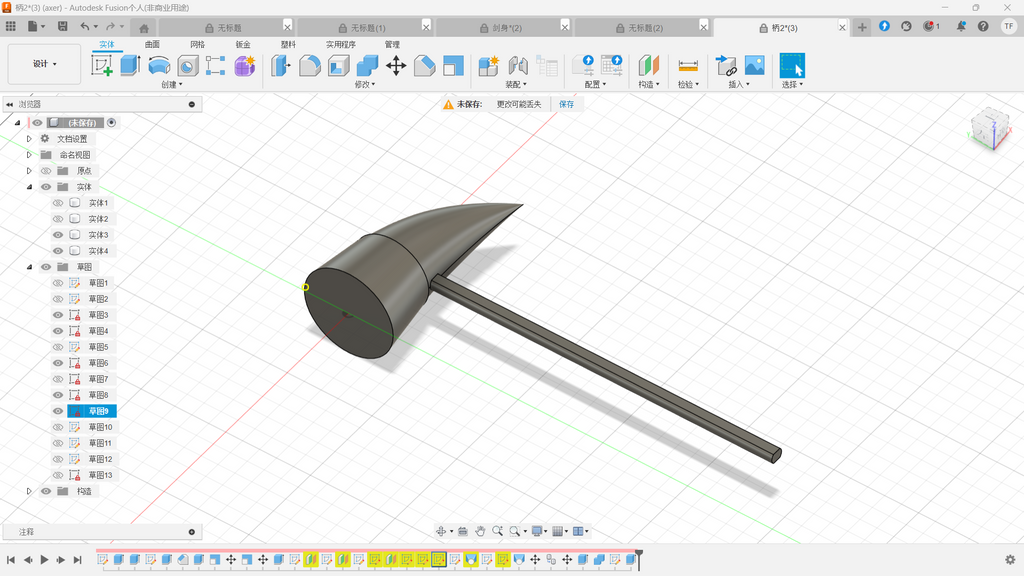
Task: Expand the 文档设置 tree node
Action: [29, 139]
